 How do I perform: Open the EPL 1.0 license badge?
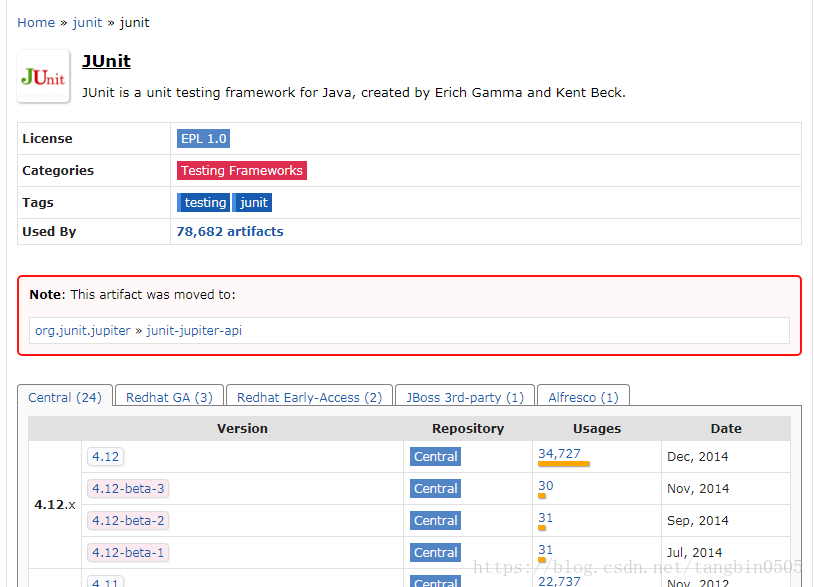coord(204,139)
